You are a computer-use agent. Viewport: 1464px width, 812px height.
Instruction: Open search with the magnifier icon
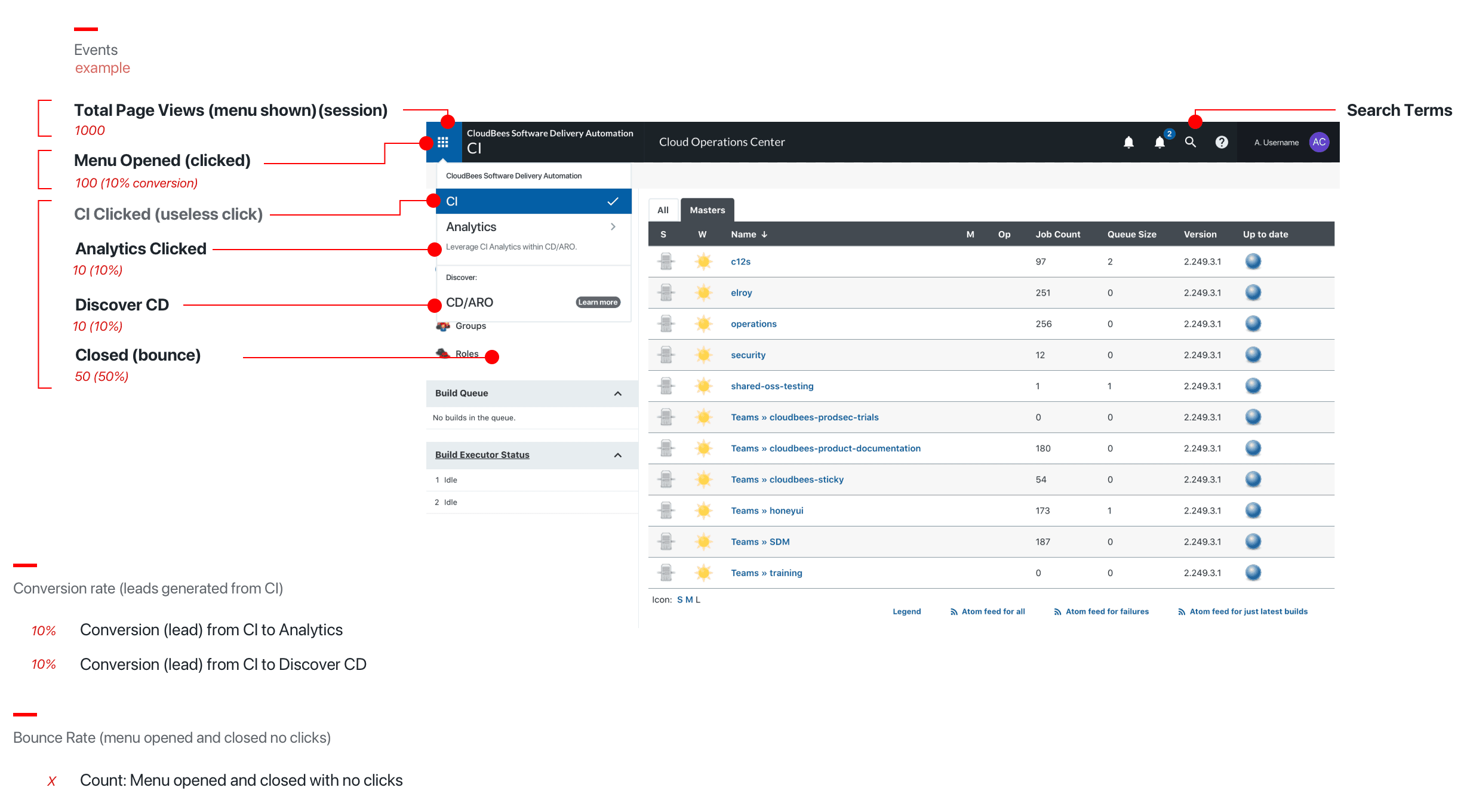pyautogui.click(x=1191, y=142)
